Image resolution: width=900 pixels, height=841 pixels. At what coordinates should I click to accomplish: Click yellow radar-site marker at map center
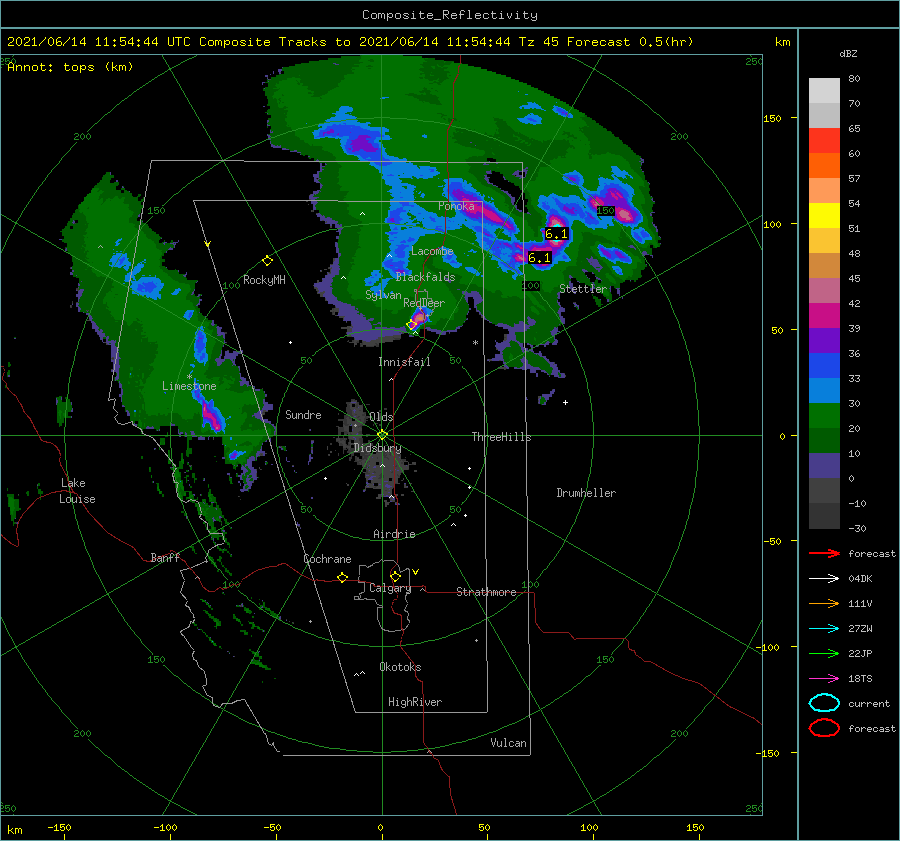(x=382, y=435)
